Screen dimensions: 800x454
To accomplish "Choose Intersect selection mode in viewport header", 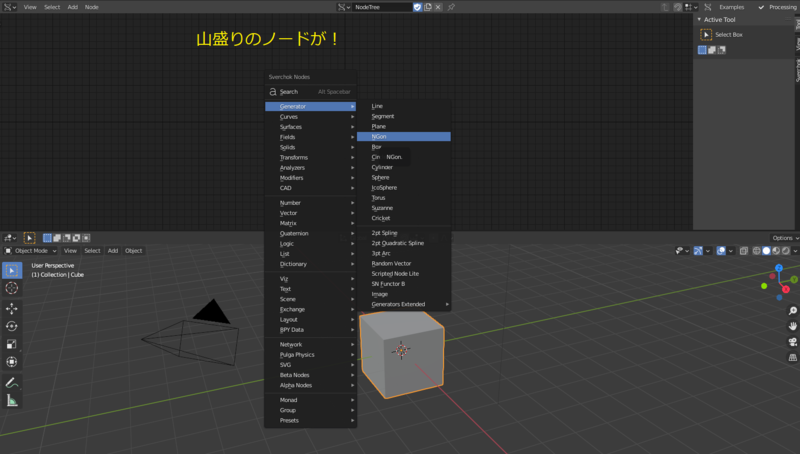I will pos(86,238).
